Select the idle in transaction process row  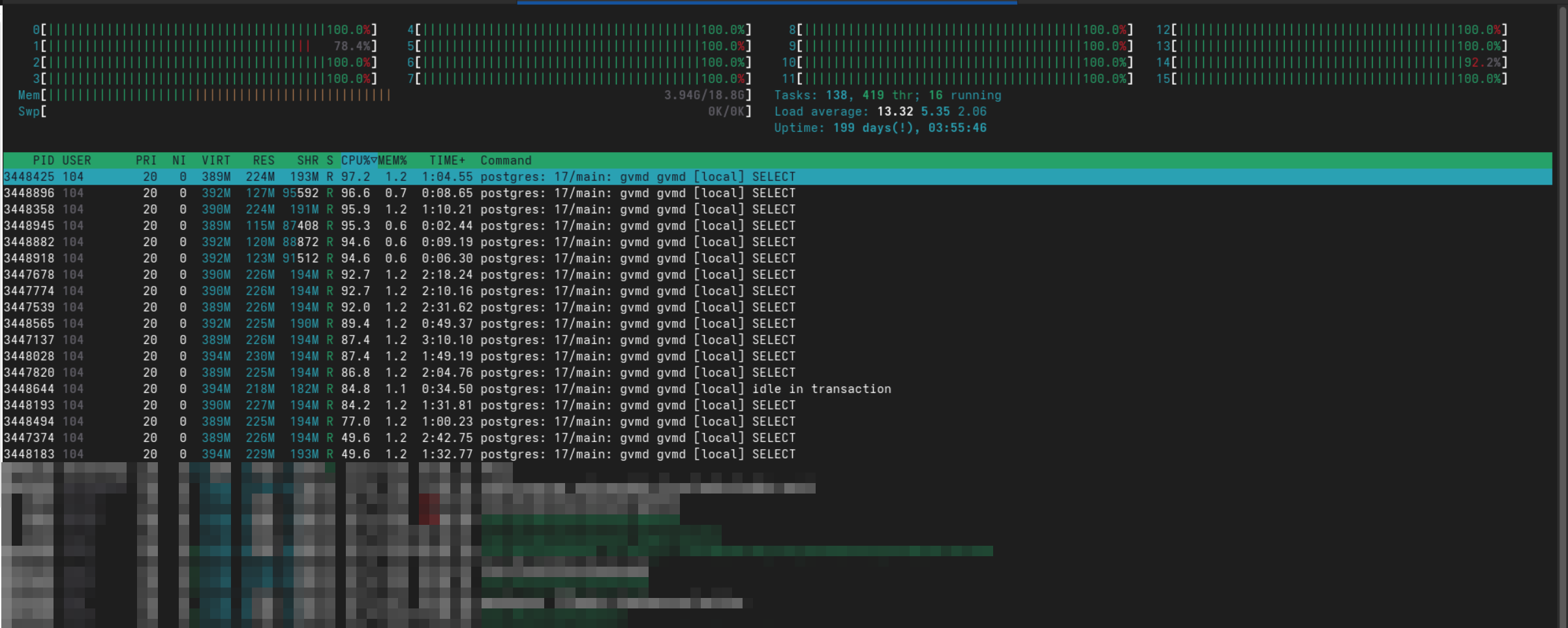click(x=777, y=389)
